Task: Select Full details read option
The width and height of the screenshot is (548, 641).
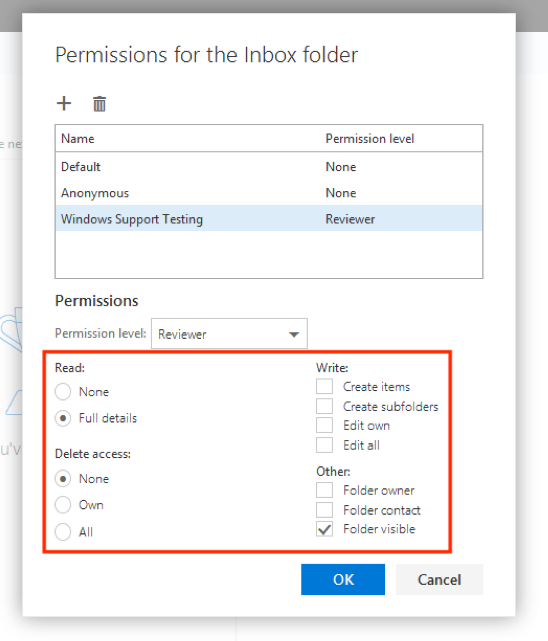Action: (x=63, y=418)
